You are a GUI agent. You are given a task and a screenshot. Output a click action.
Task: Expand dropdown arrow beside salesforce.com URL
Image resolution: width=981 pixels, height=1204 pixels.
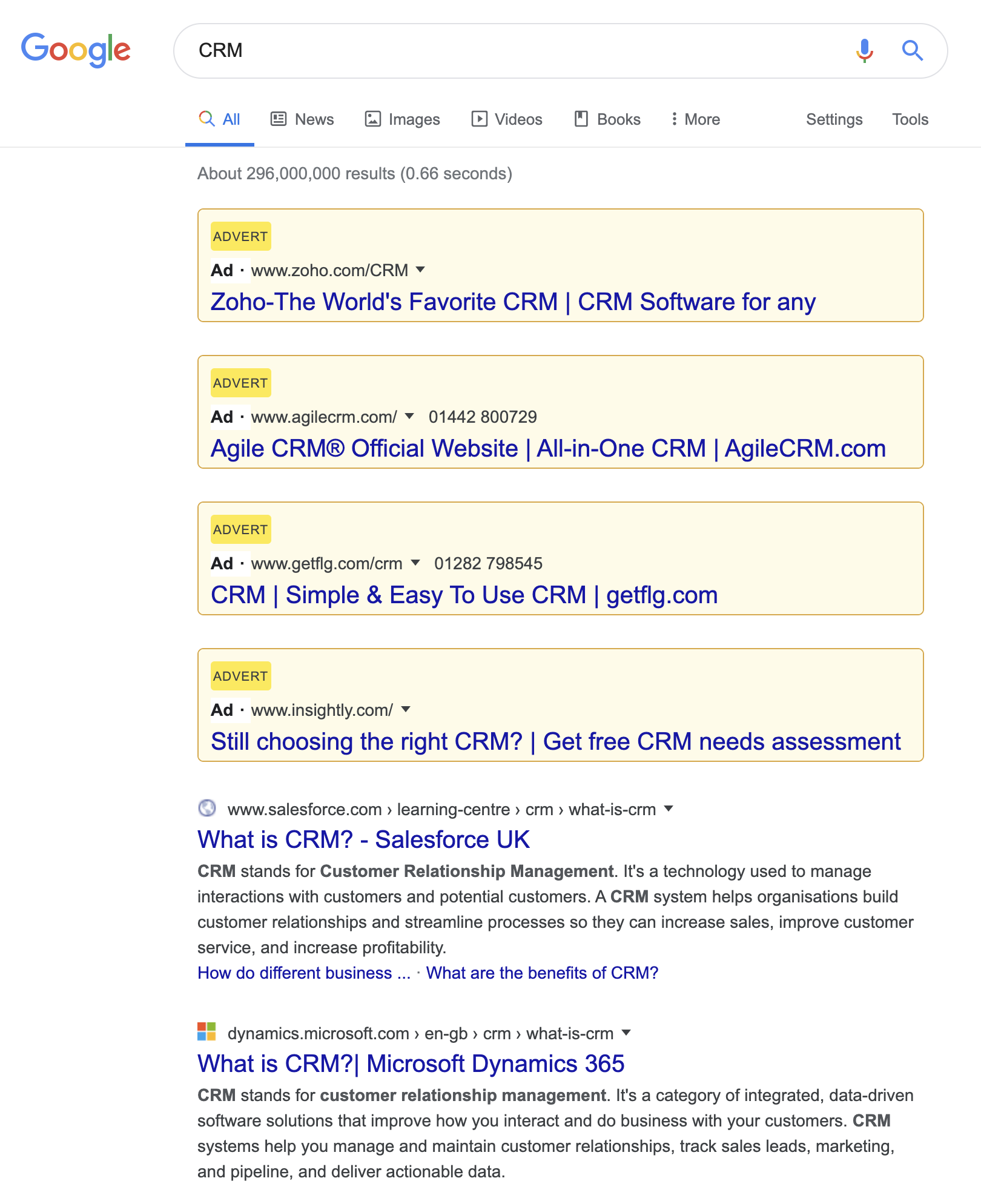[x=669, y=809]
